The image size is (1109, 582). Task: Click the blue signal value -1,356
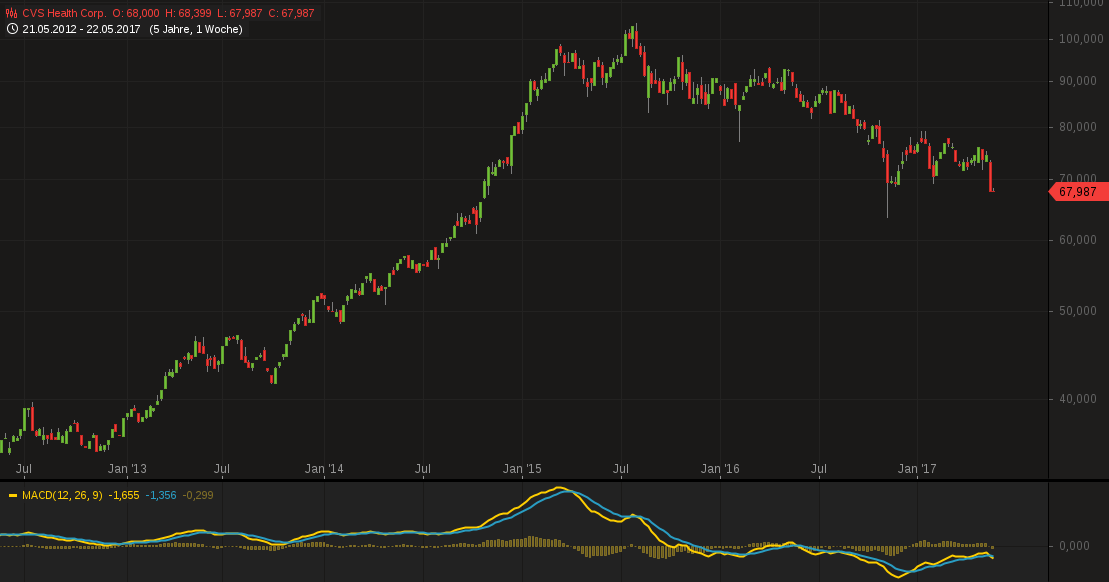(161, 495)
